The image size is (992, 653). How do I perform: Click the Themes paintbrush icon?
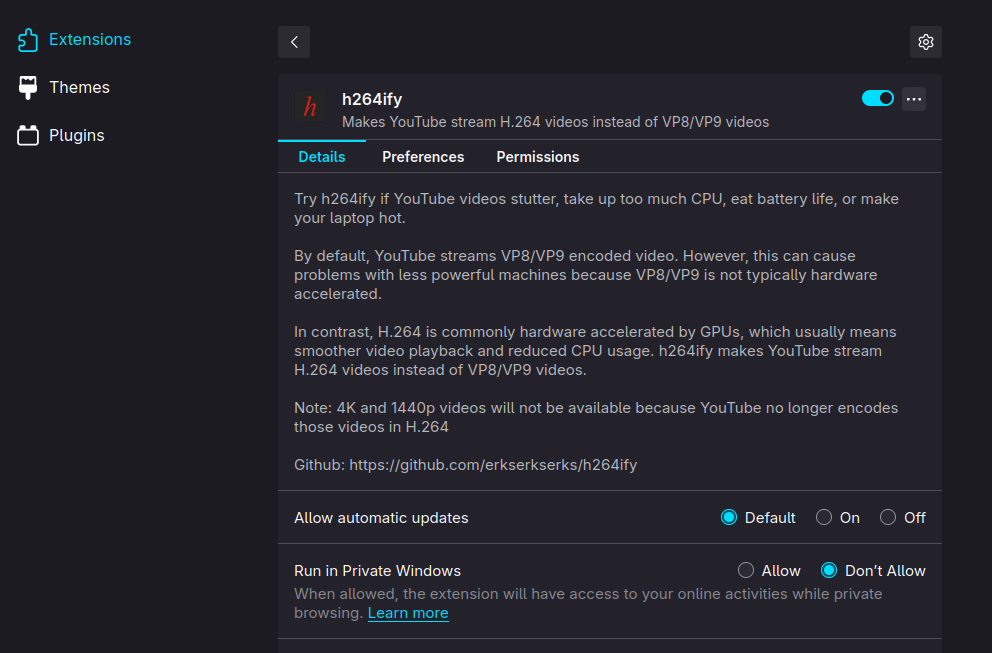(28, 87)
